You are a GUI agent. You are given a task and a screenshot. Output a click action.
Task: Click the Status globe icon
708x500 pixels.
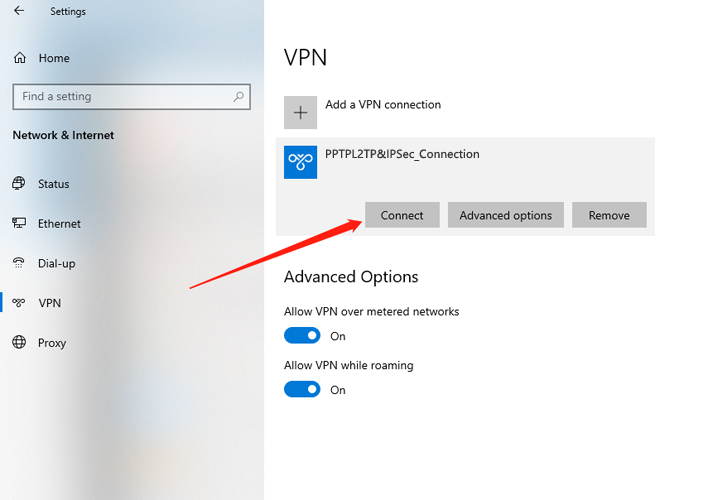point(19,183)
